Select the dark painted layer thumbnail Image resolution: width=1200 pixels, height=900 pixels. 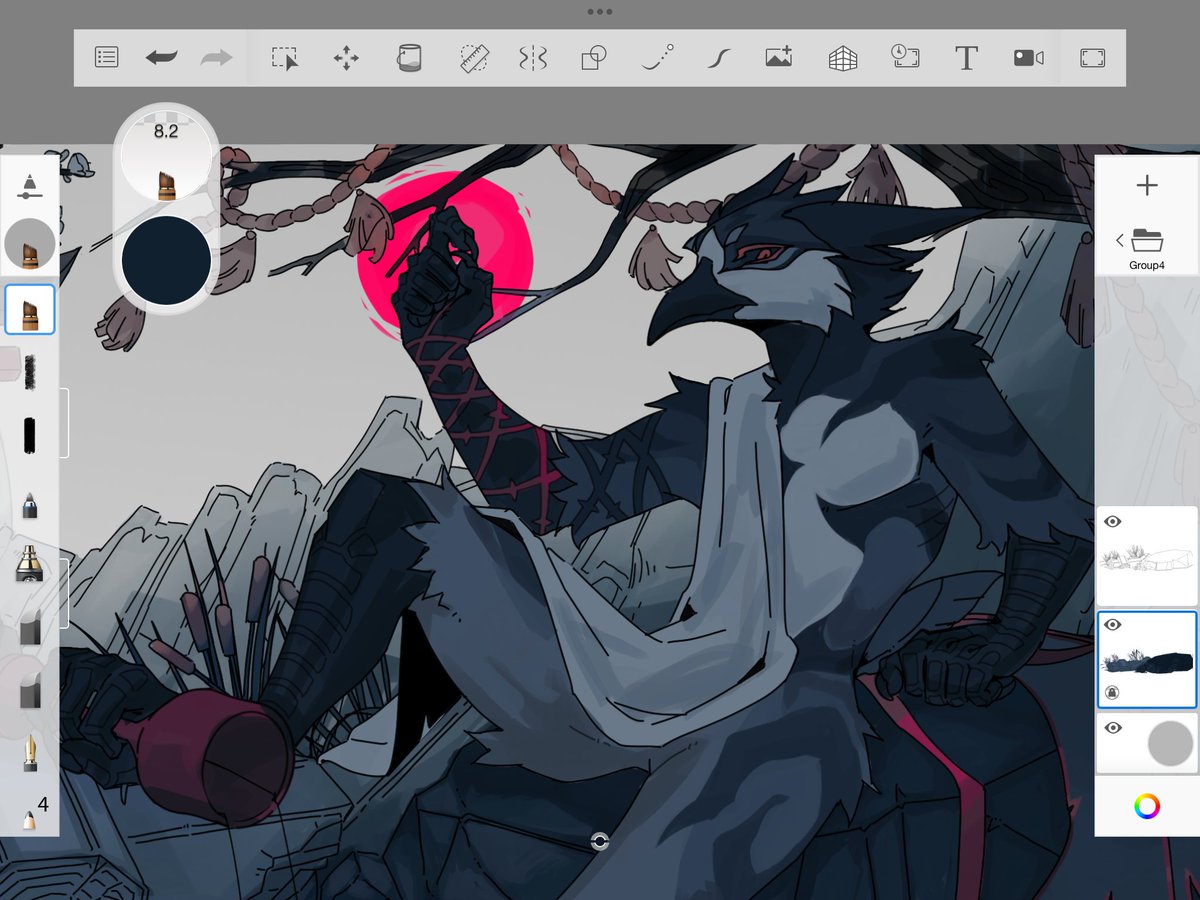[x=1147, y=660]
